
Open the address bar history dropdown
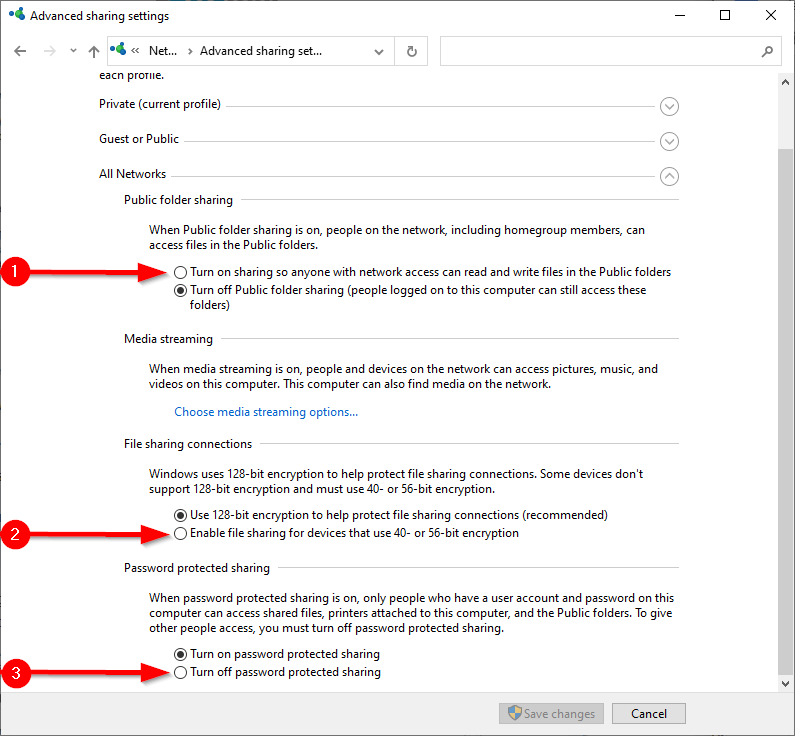(379, 52)
